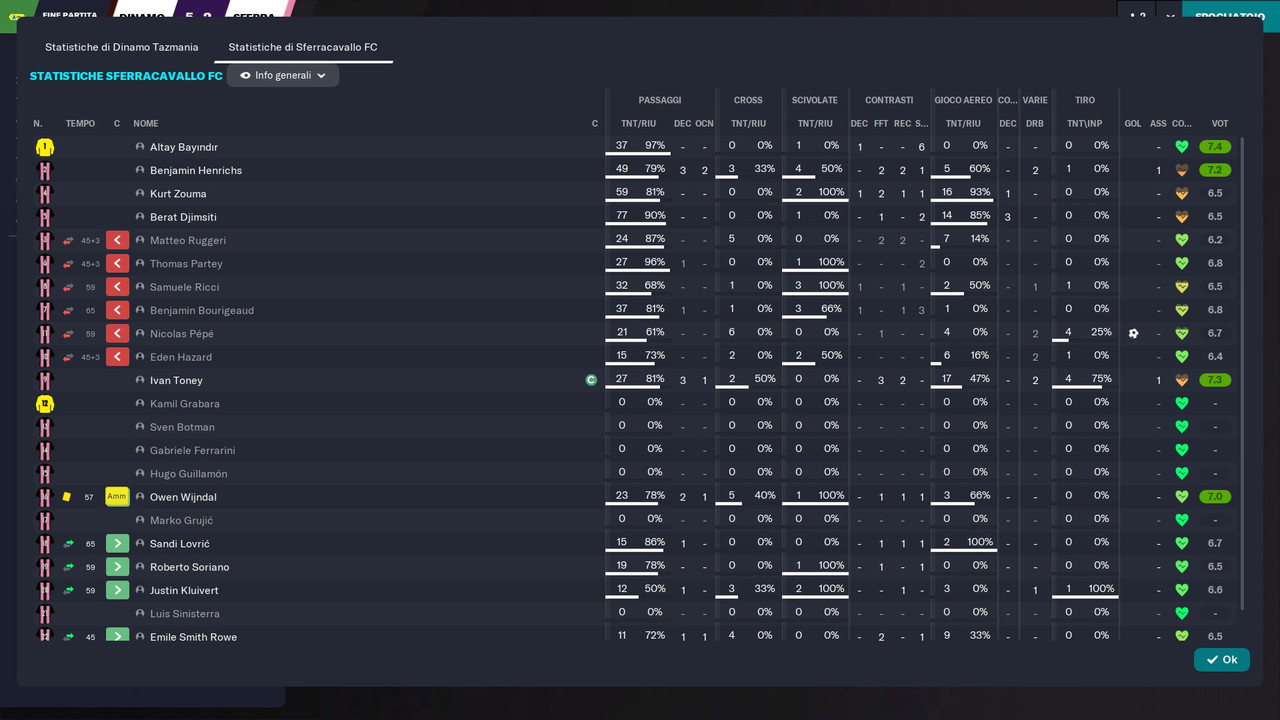1280x720 pixels.
Task: Click Kamil Grabara's number 12 goalkeeper shirt
Action: (x=44, y=404)
